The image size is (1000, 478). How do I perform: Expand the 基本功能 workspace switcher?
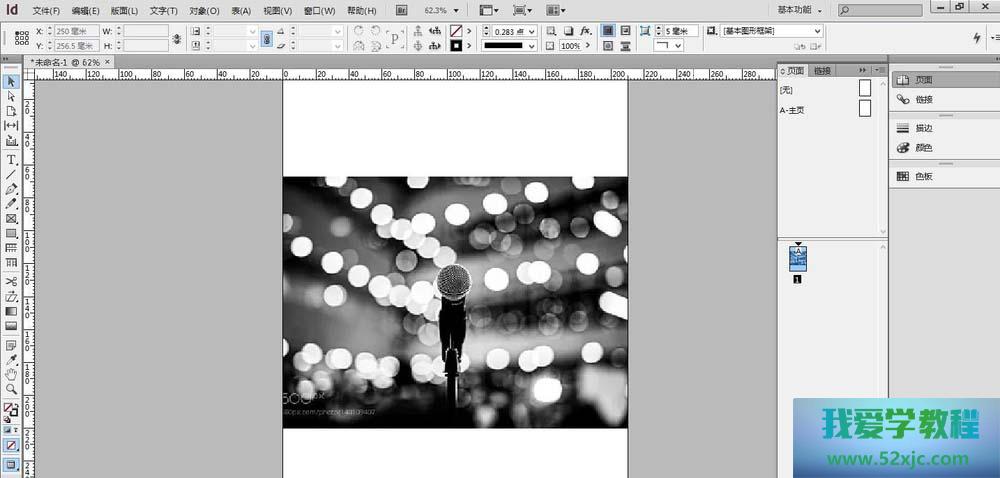coord(800,10)
